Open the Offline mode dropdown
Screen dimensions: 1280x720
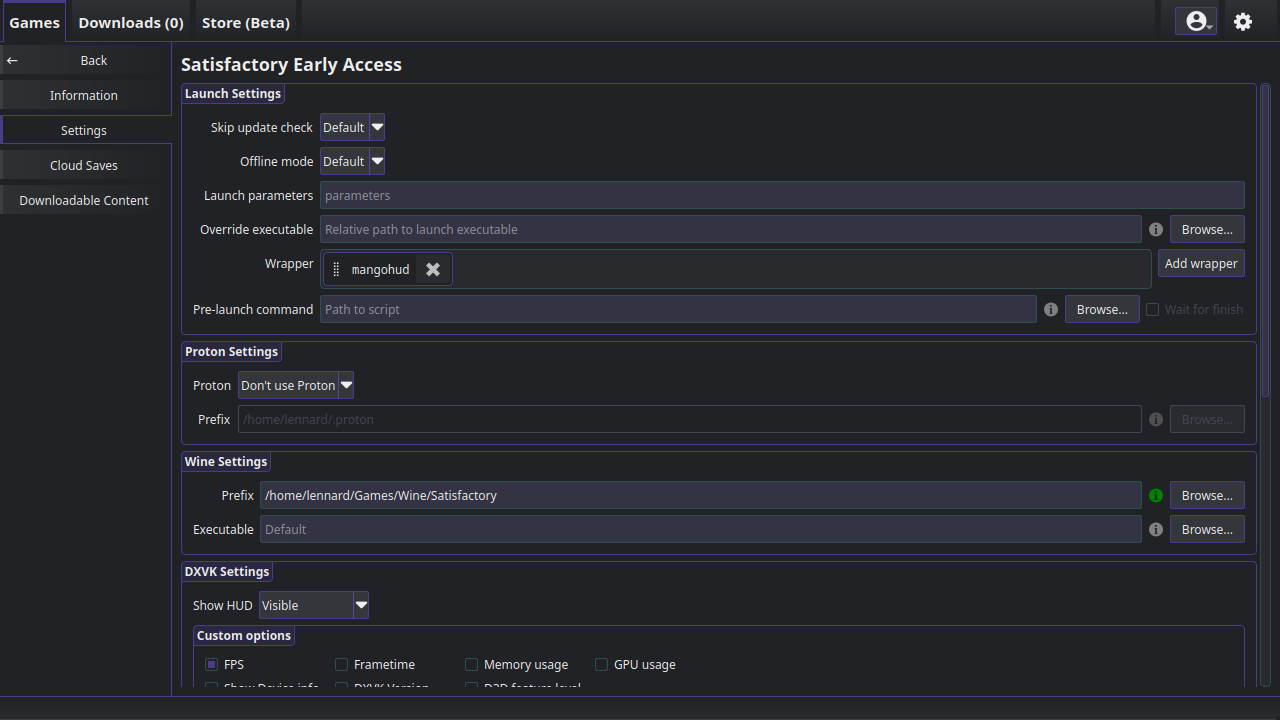point(352,161)
